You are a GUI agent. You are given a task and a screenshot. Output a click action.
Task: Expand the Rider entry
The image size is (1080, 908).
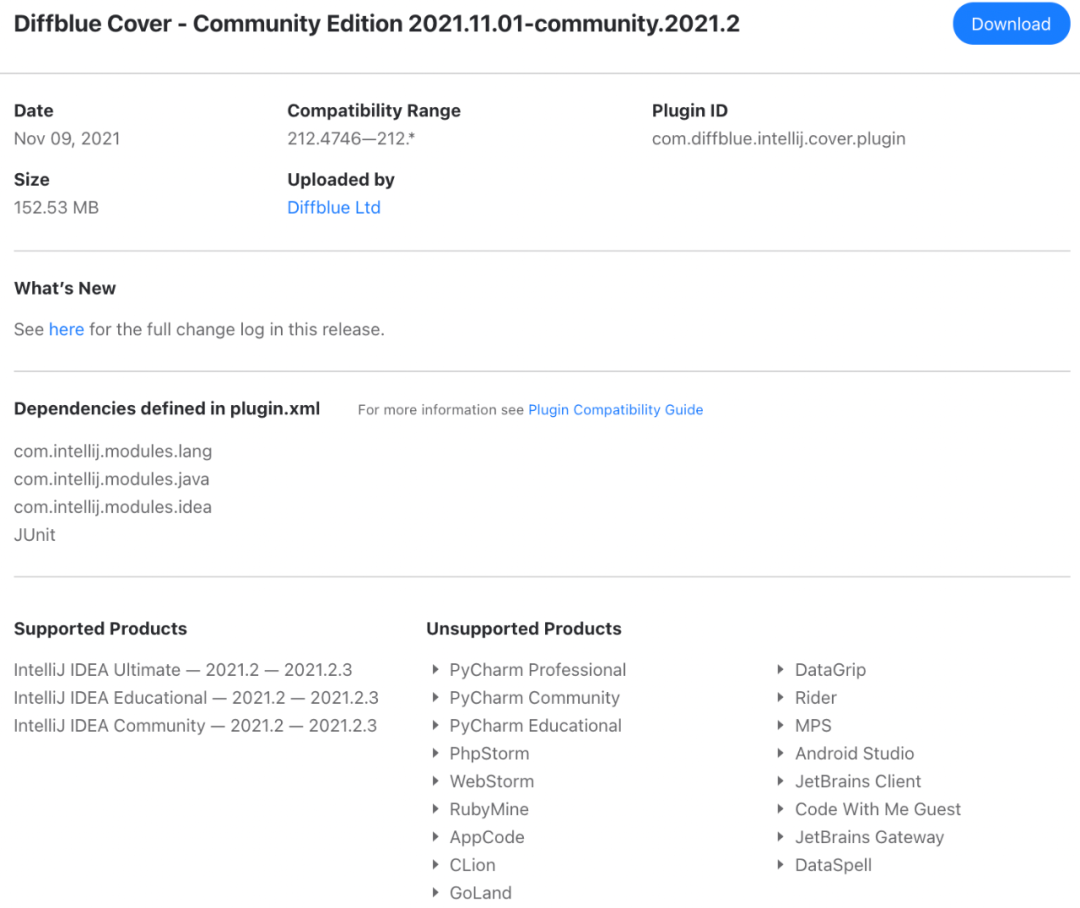pos(807,698)
